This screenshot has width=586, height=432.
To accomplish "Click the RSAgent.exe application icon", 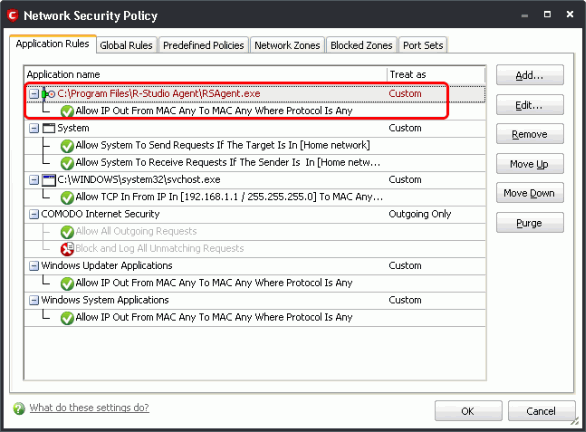I will point(49,94).
